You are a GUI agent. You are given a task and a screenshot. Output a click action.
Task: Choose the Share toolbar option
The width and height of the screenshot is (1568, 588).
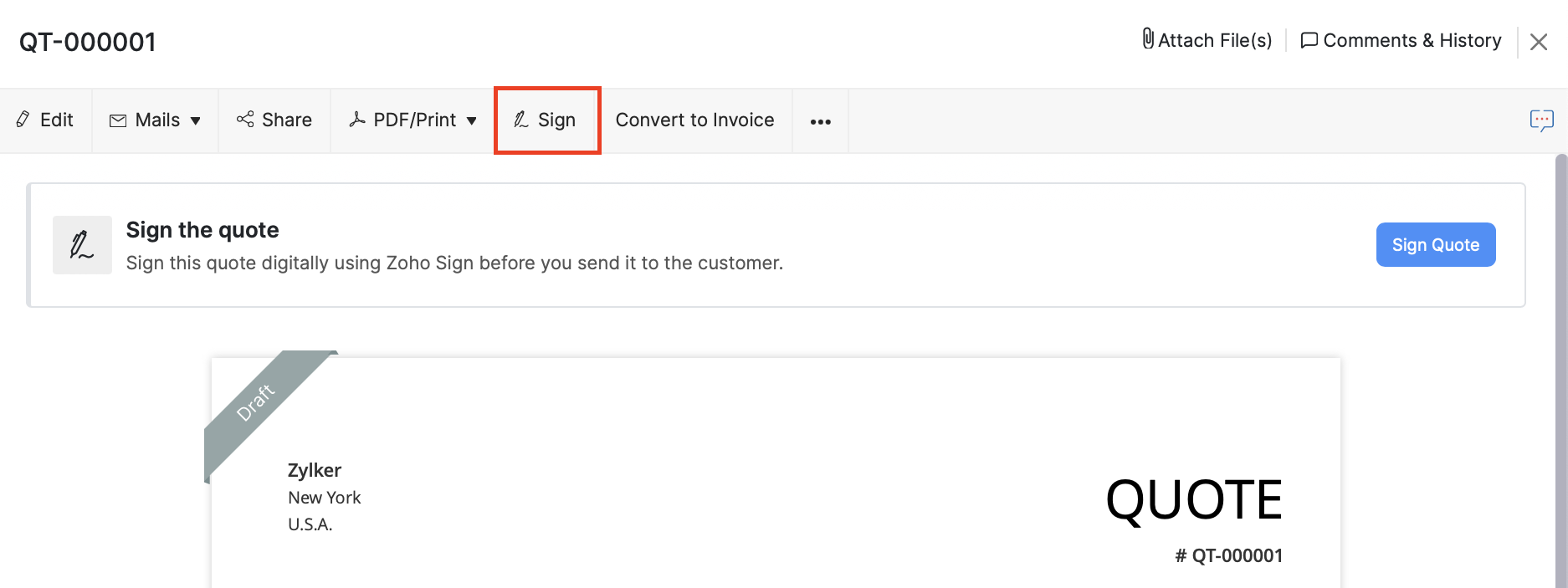point(286,120)
